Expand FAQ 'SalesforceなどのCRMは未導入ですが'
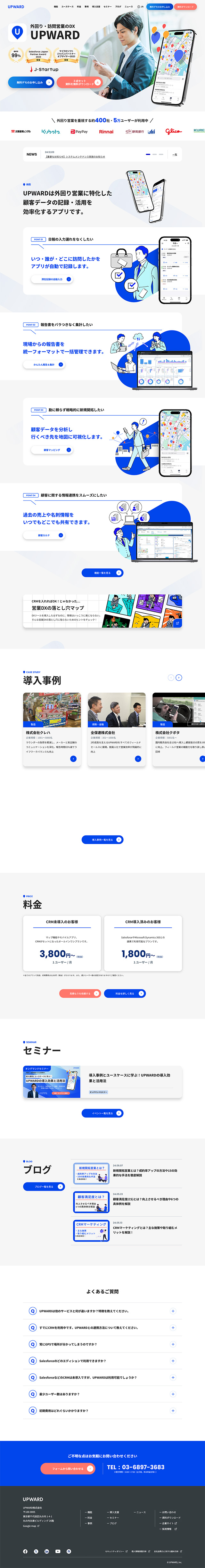The image size is (205, 1568). pyautogui.click(x=102, y=1377)
